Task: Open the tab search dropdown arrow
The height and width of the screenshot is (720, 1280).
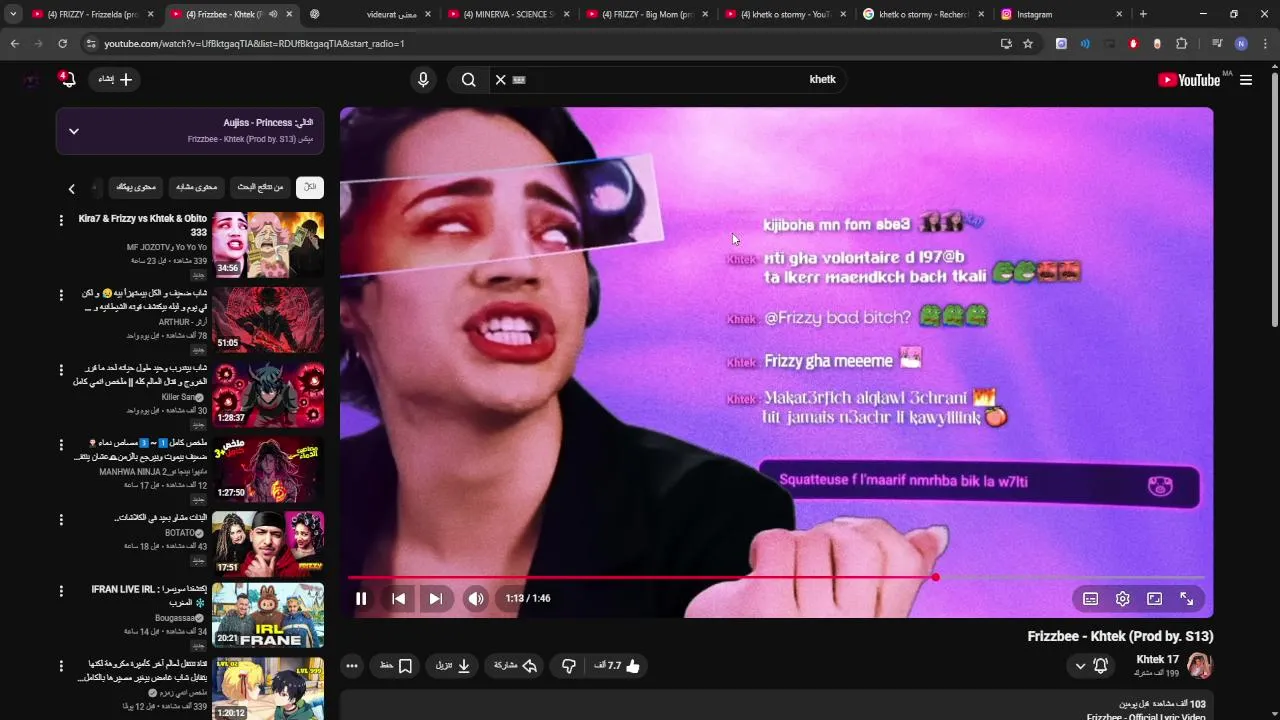Action: [x=12, y=14]
